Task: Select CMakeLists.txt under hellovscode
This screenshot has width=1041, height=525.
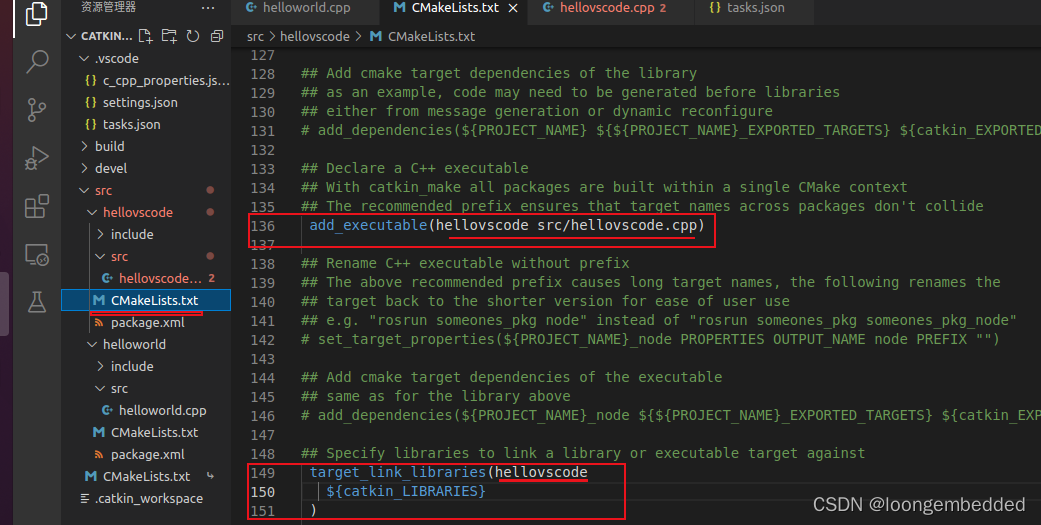Action: (x=146, y=300)
